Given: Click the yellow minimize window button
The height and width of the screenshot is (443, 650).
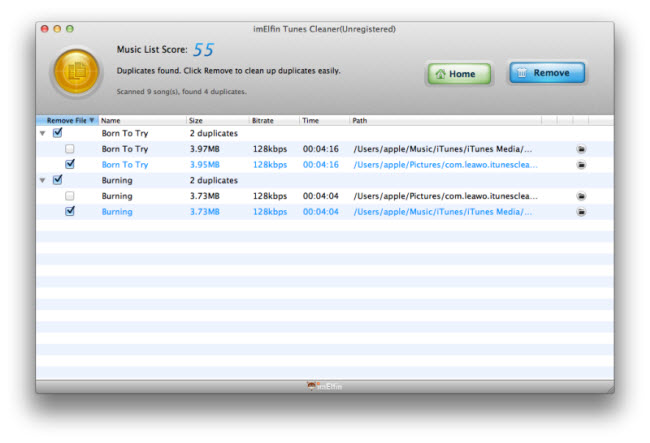Looking at the screenshot, I should 57,29.
